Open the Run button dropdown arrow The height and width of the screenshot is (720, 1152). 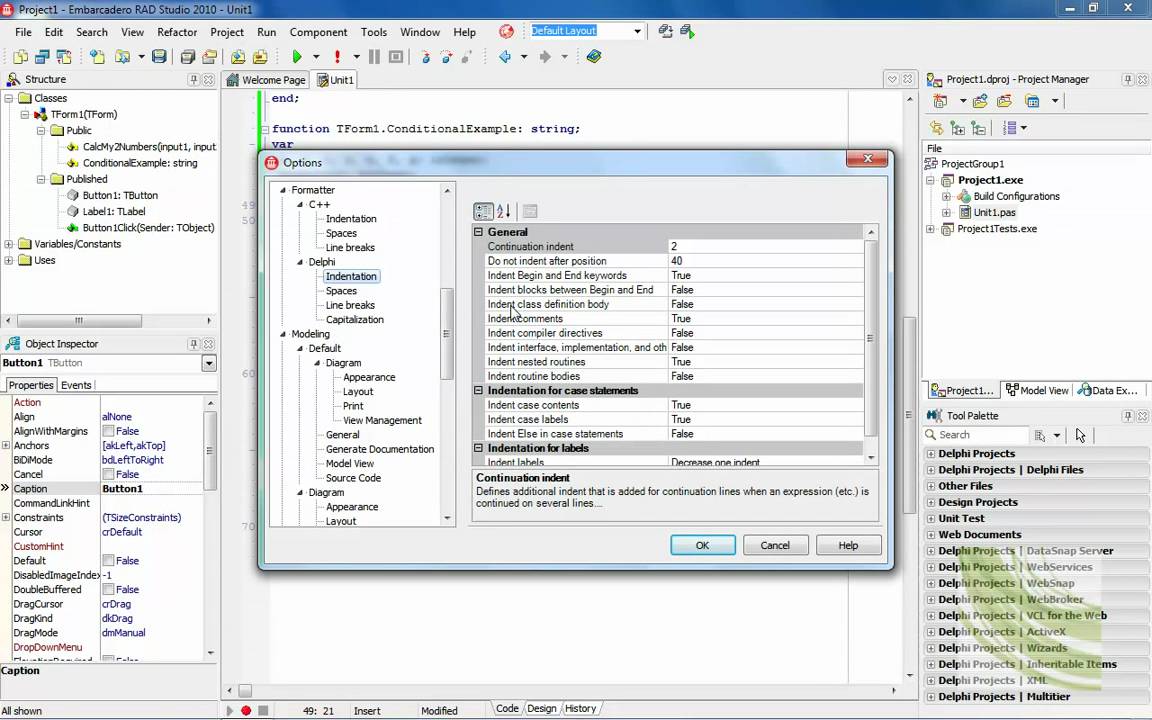click(x=316, y=57)
